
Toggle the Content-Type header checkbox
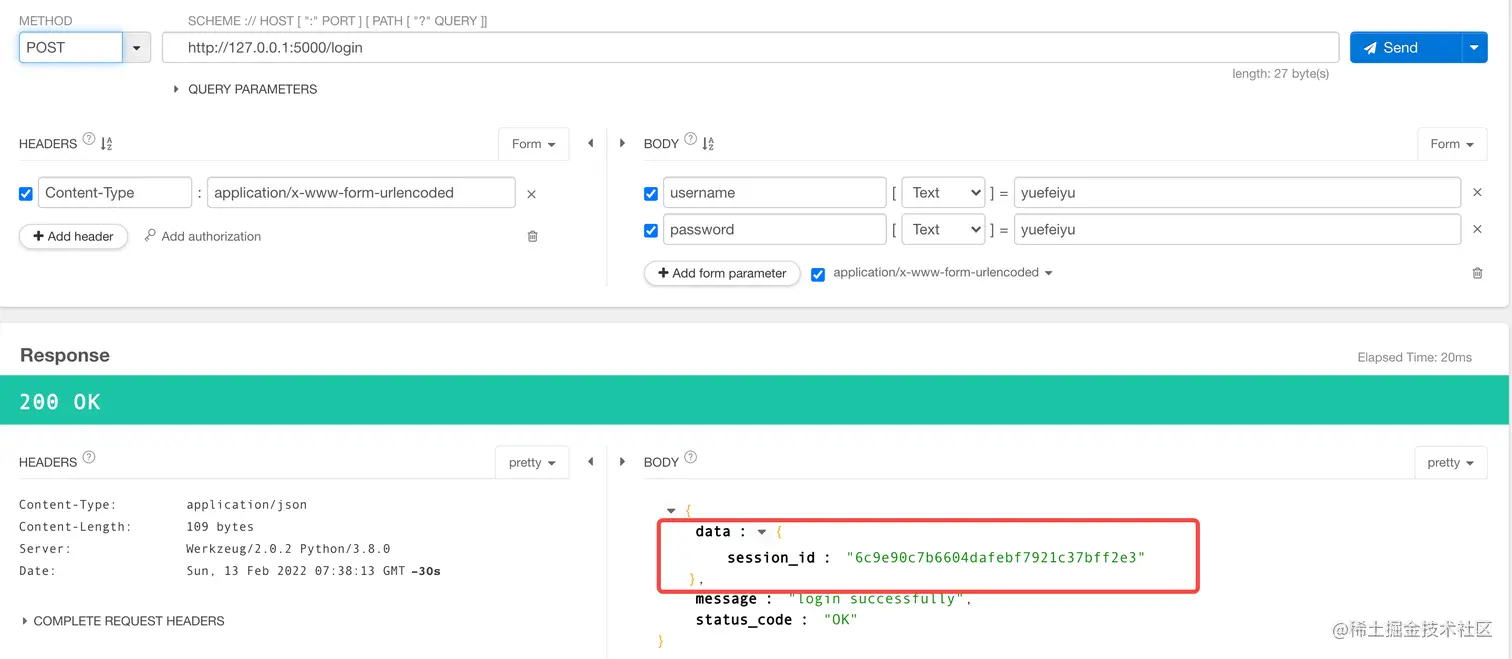(x=26, y=194)
